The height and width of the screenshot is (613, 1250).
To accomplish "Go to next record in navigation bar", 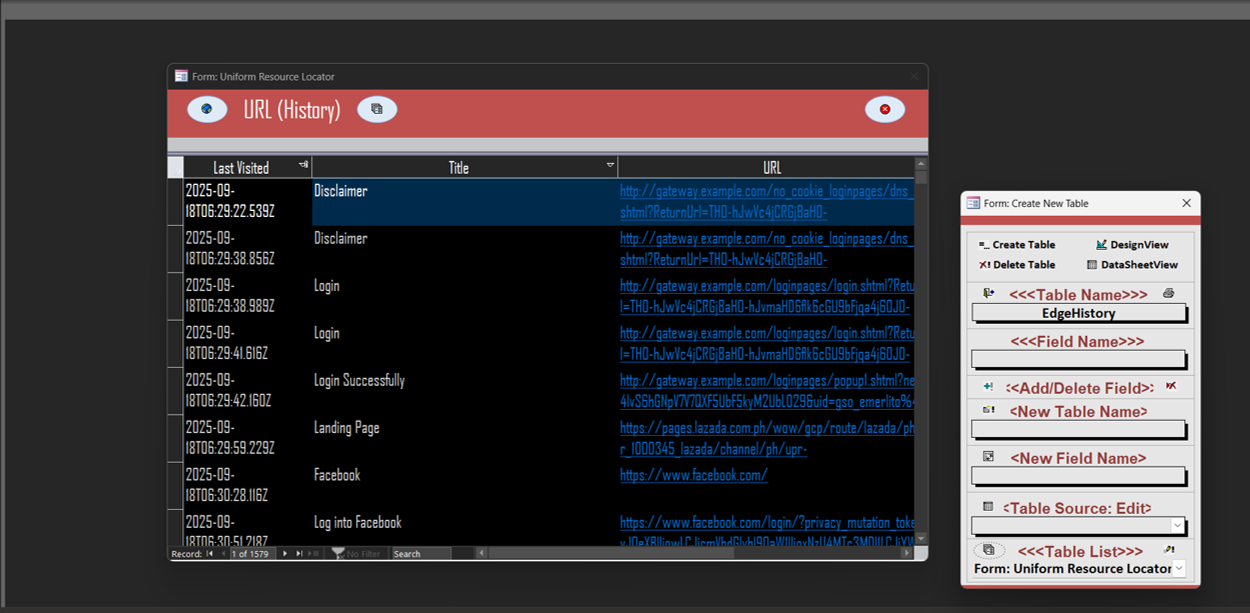I will [285, 553].
